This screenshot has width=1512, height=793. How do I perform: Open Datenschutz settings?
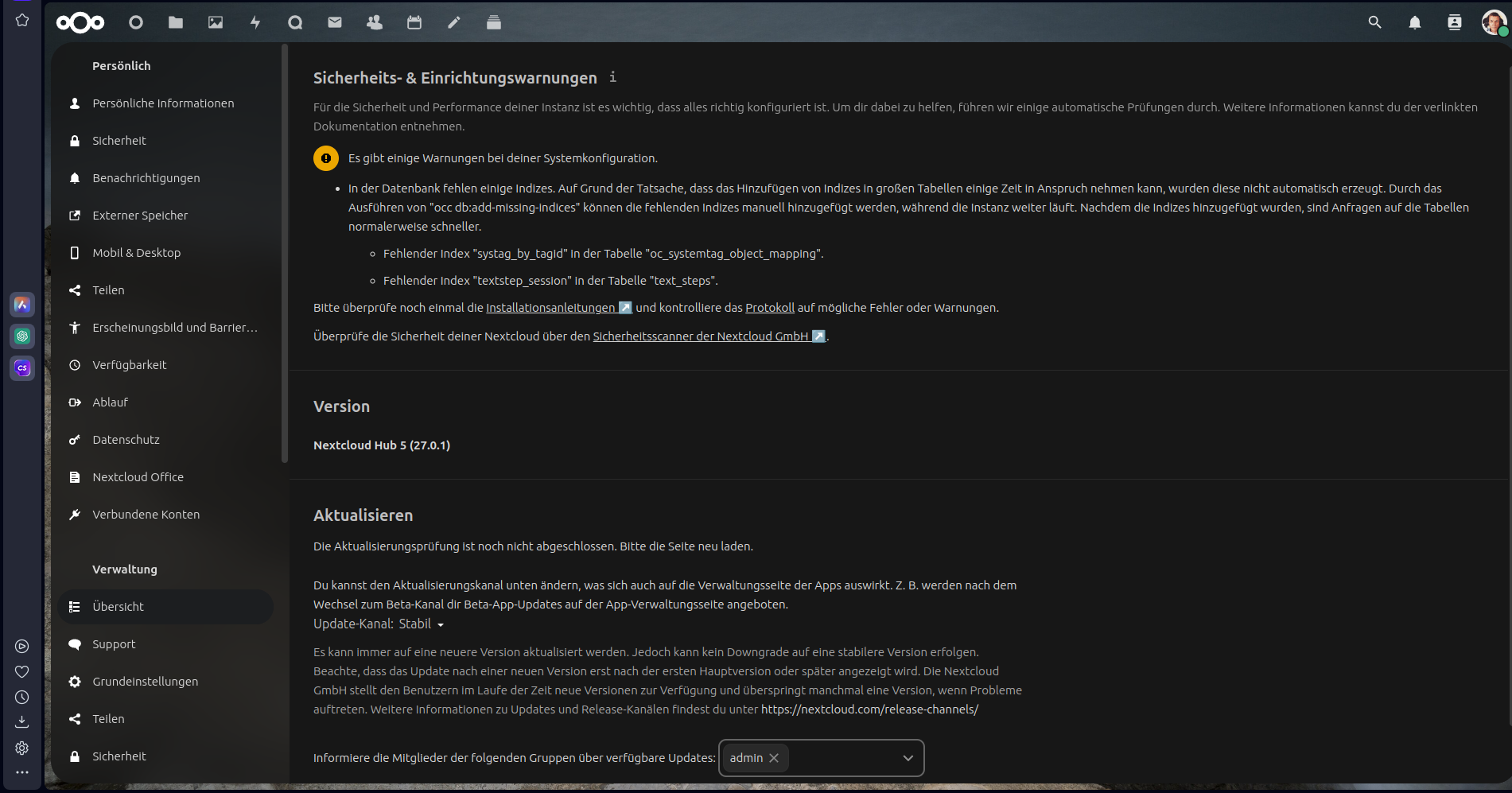click(165, 440)
